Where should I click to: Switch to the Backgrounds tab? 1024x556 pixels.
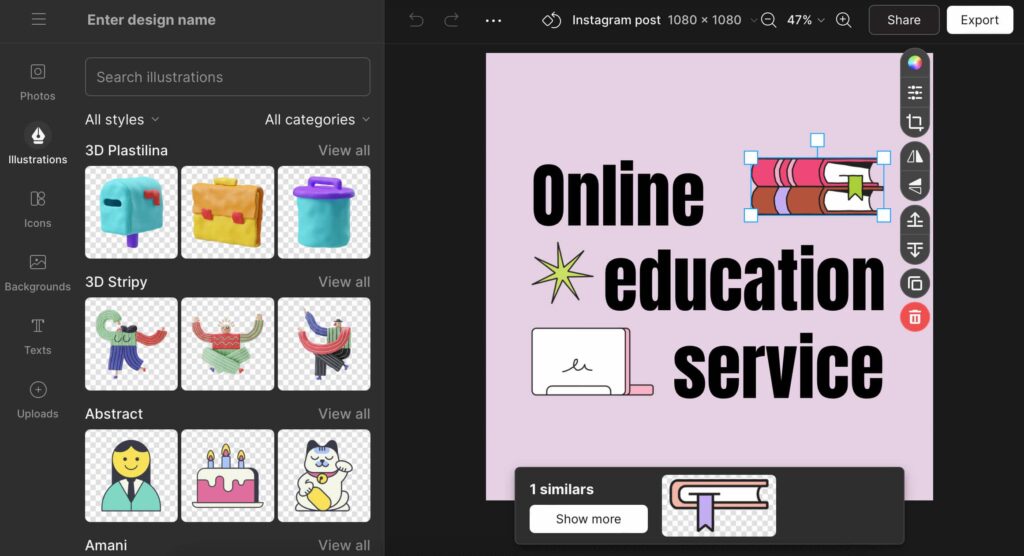point(38,272)
